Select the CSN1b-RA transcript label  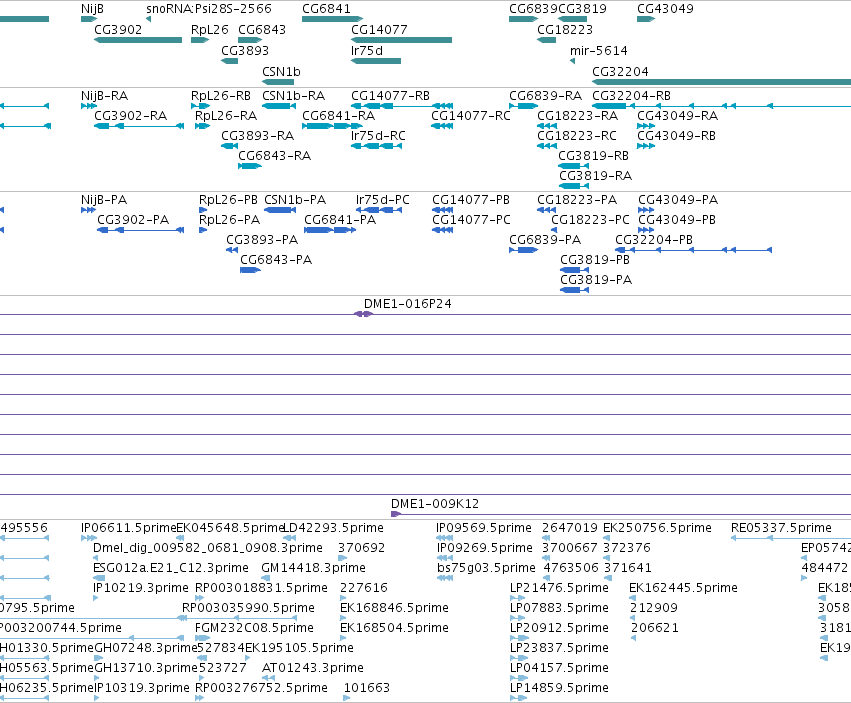pyautogui.click(x=294, y=96)
